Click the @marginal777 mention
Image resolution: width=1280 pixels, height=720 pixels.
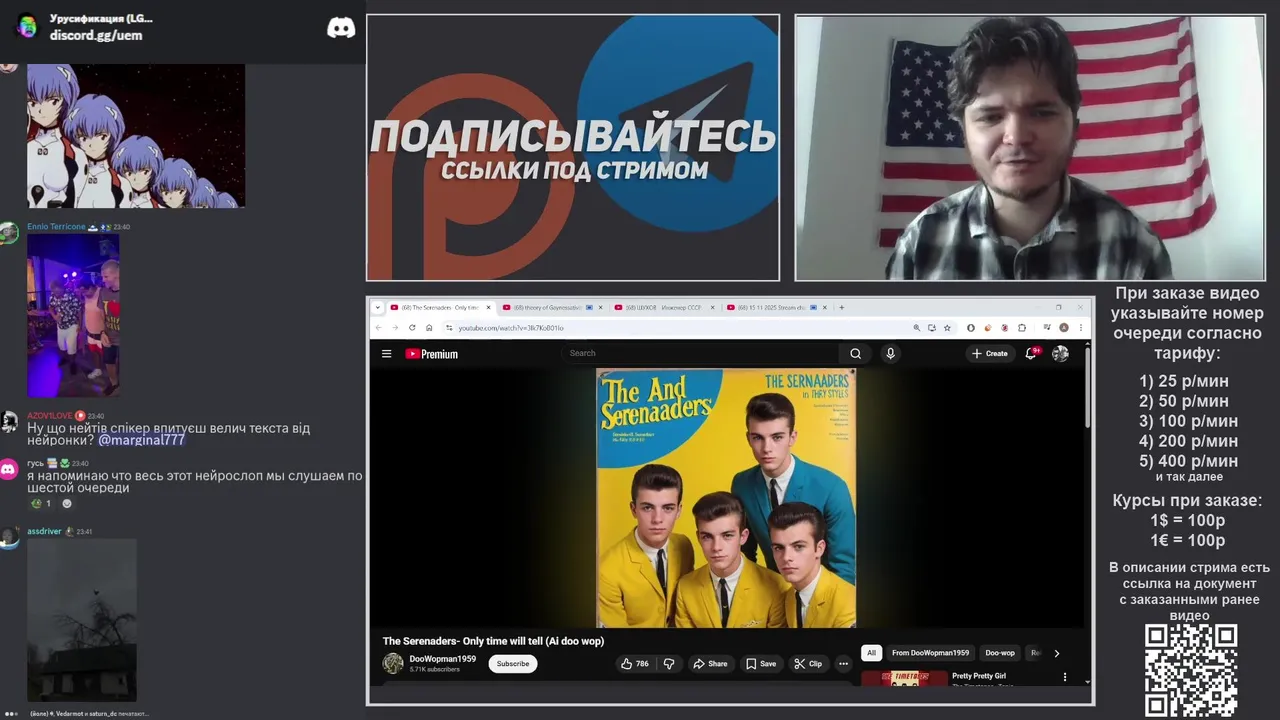(141, 440)
